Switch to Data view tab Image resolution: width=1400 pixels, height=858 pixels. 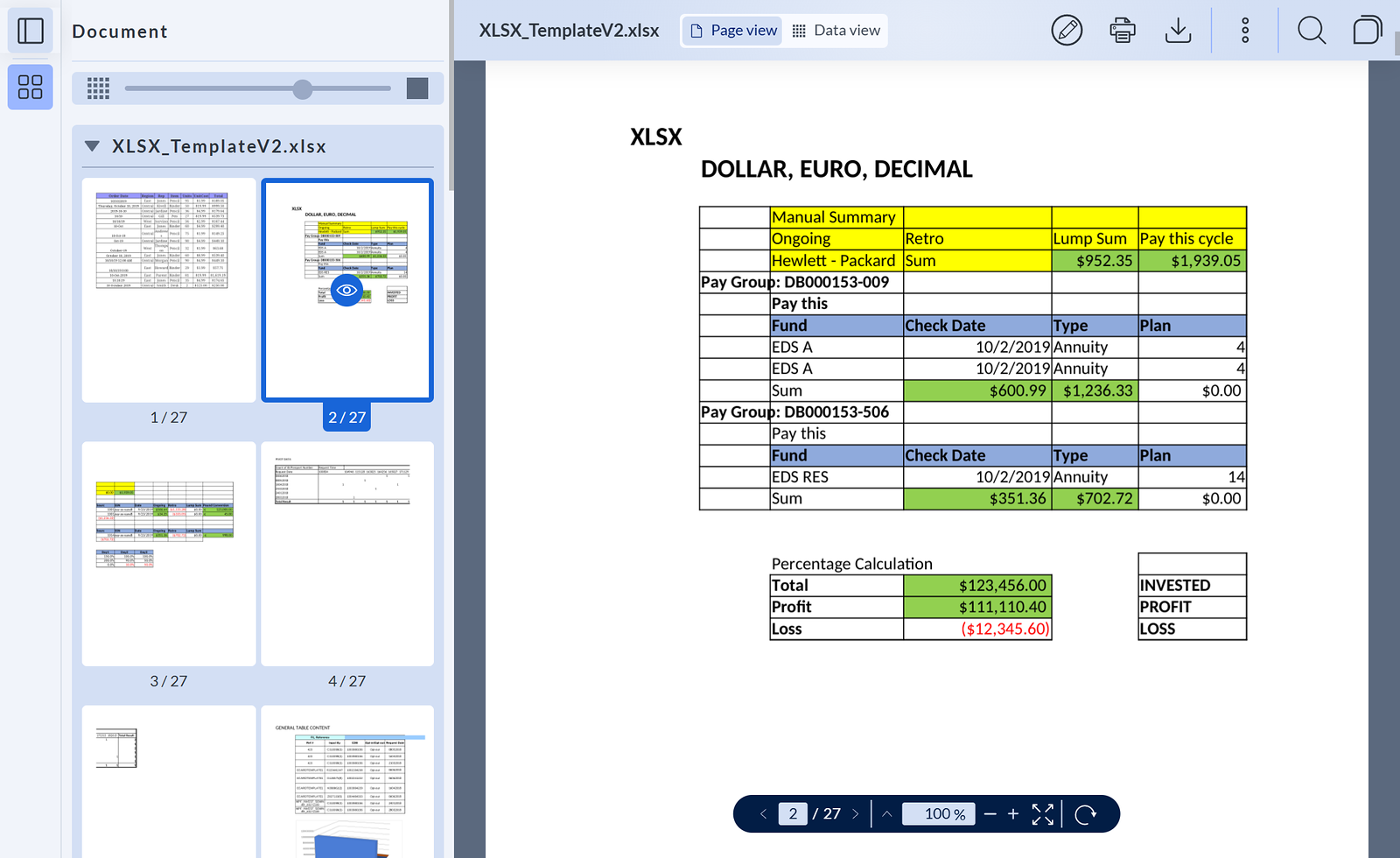836,31
